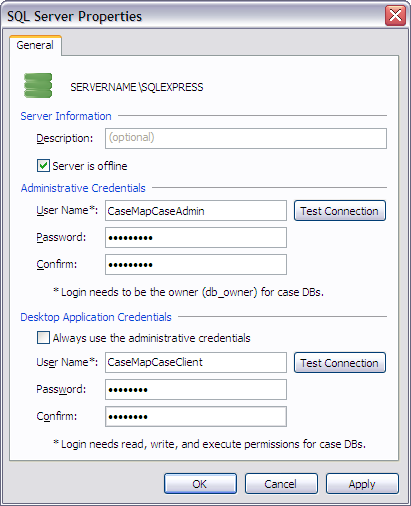The height and width of the screenshot is (506, 411).
Task: Close the SQL Server Properties dialog
Action: pyautogui.click(x=395, y=15)
